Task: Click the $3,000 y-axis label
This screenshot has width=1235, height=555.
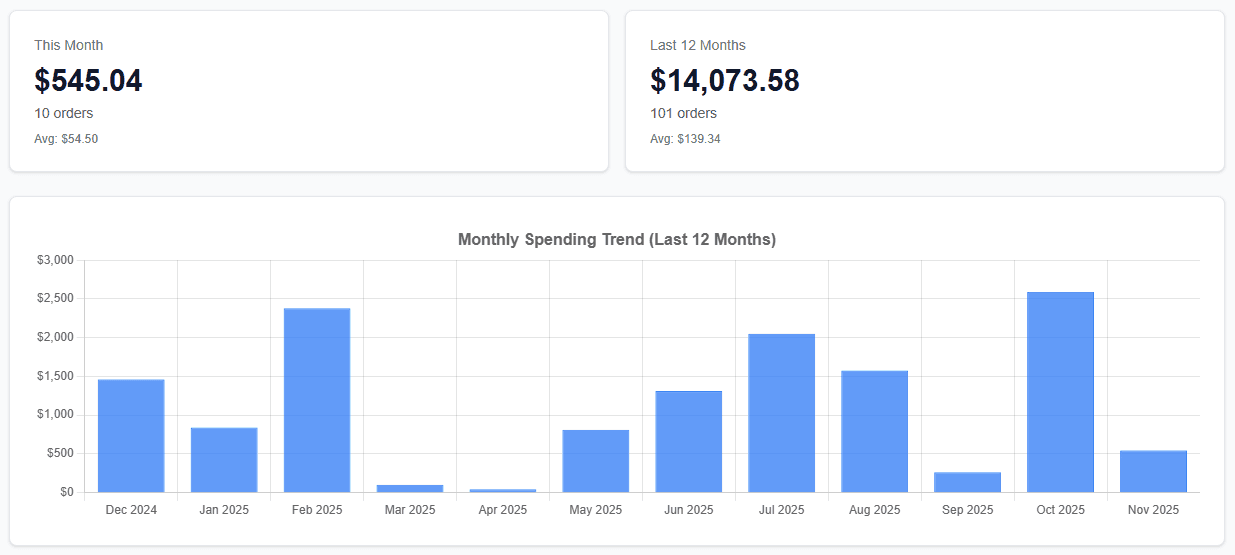Action: 56,260
